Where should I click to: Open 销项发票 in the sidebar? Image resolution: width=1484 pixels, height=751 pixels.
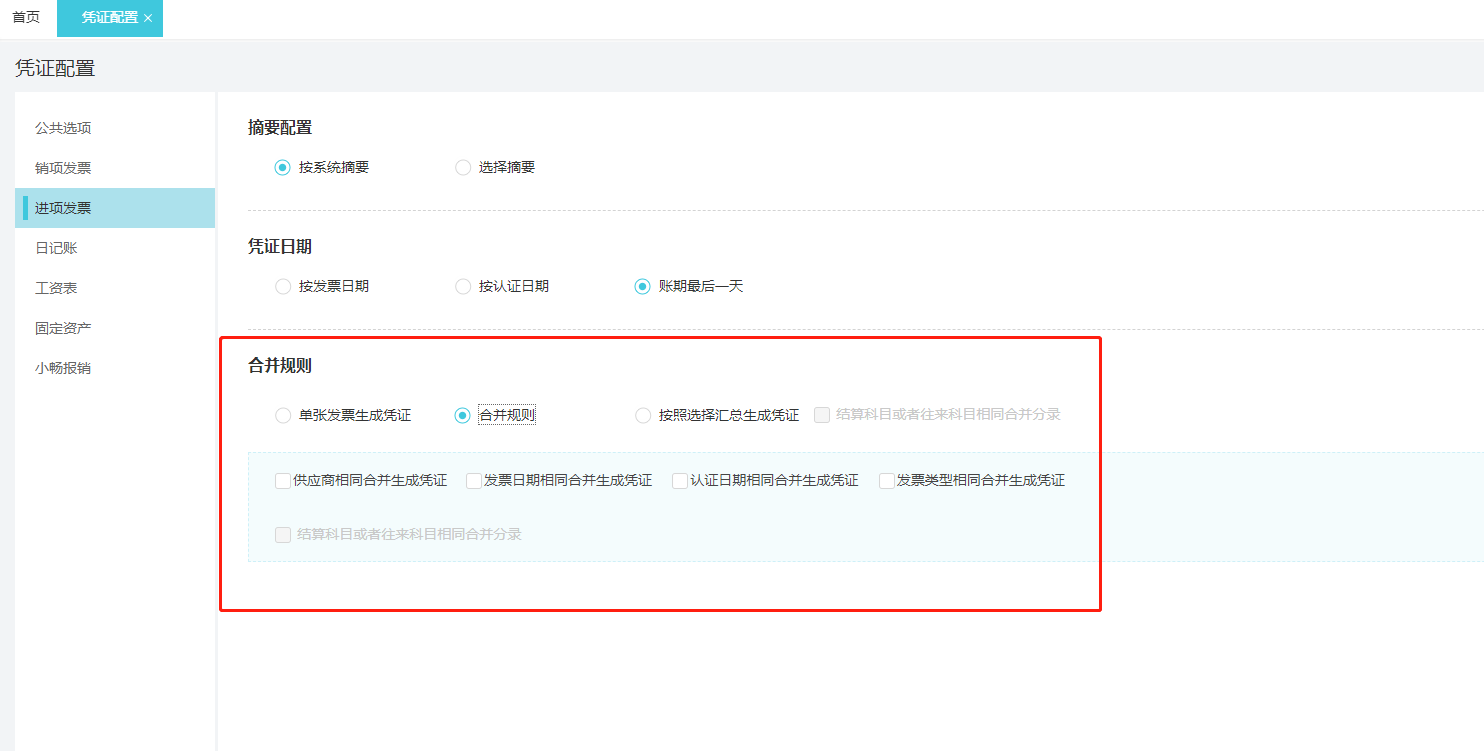63,168
